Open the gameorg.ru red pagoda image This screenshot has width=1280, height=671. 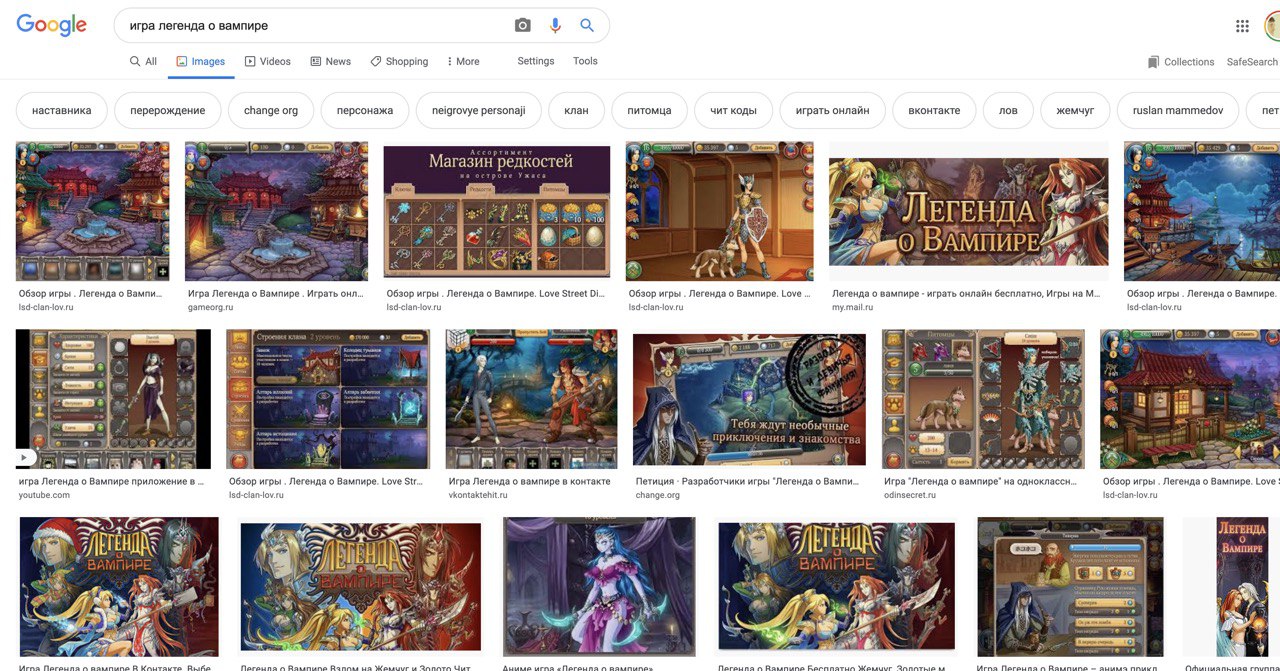point(276,211)
